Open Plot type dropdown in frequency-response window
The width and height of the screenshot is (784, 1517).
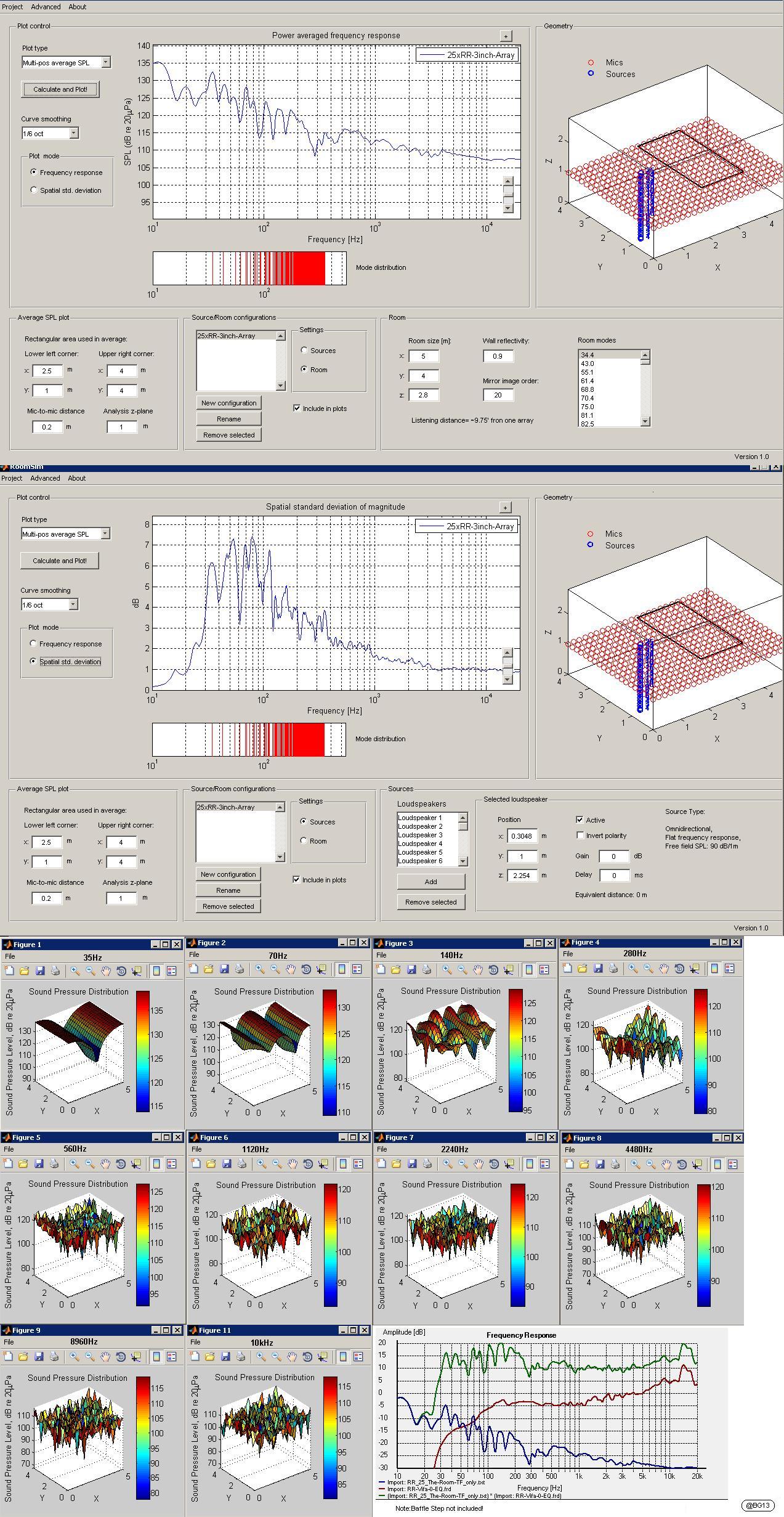(x=106, y=62)
